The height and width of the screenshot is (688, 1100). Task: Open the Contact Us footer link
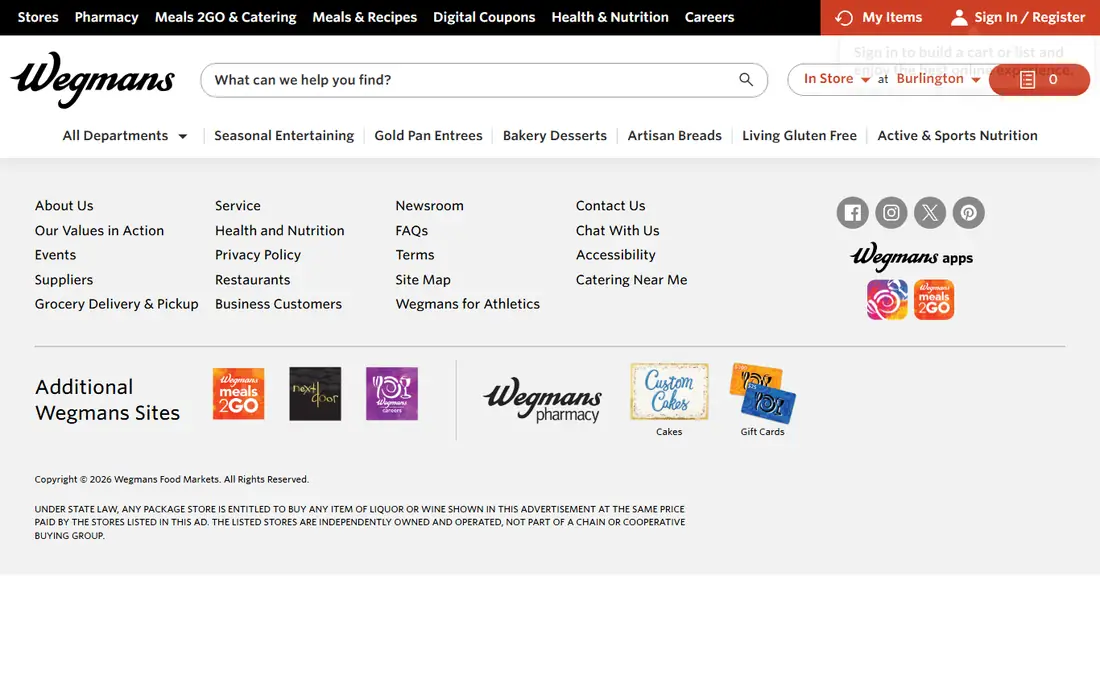[x=610, y=205]
